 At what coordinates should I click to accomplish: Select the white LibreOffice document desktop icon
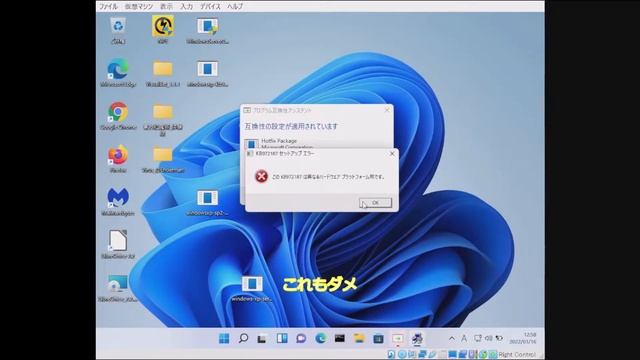point(118,244)
